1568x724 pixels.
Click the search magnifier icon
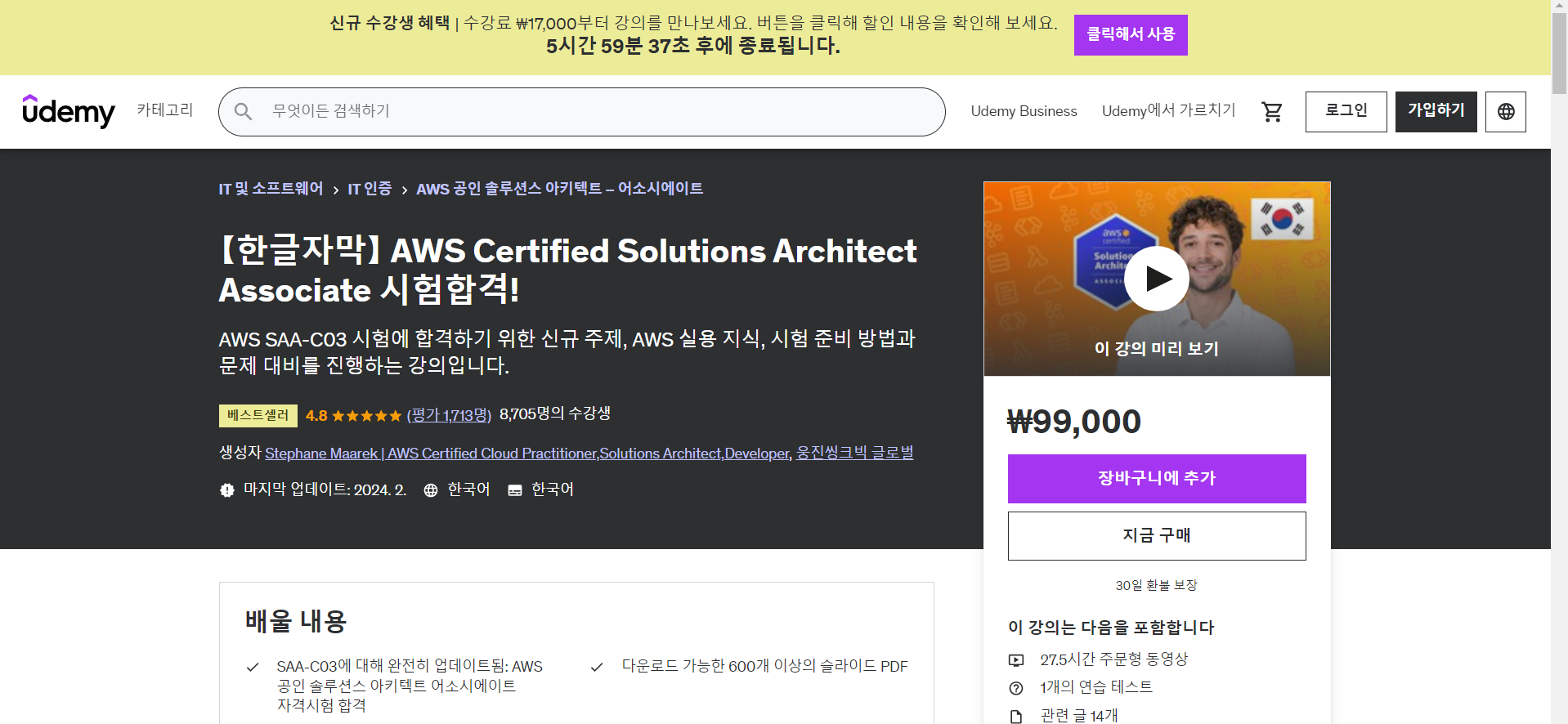click(243, 111)
